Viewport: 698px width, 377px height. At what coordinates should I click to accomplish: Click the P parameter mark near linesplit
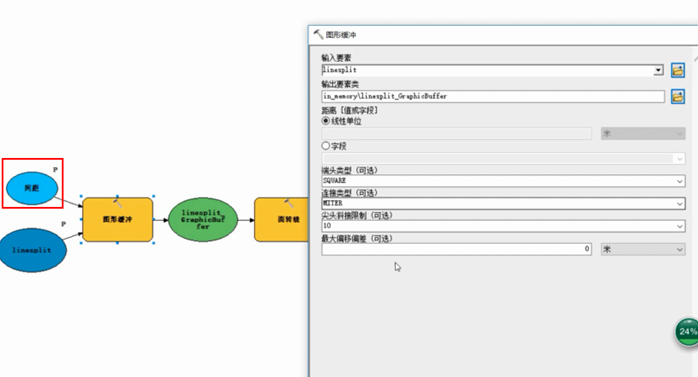(63, 224)
